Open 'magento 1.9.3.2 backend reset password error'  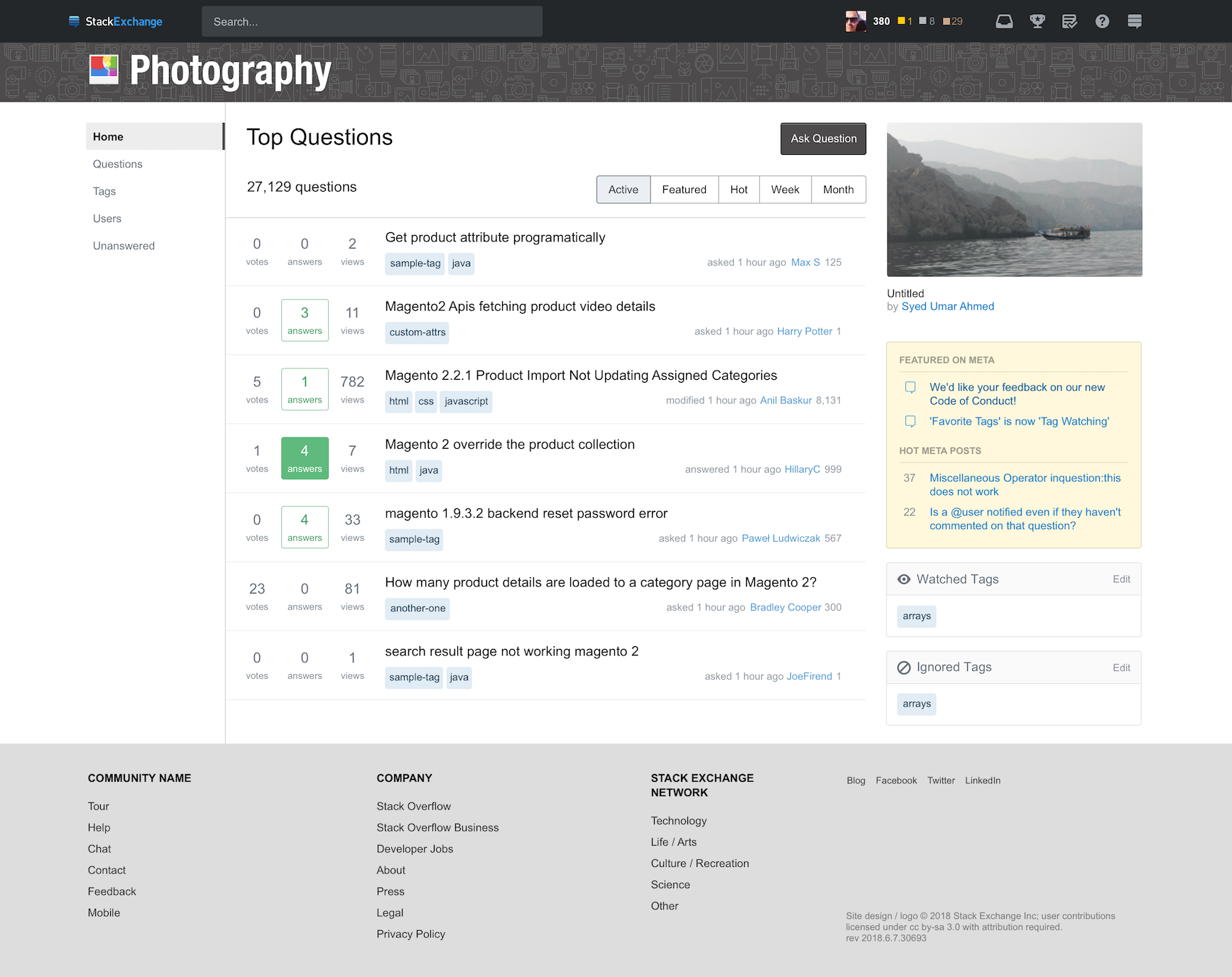[526, 513]
